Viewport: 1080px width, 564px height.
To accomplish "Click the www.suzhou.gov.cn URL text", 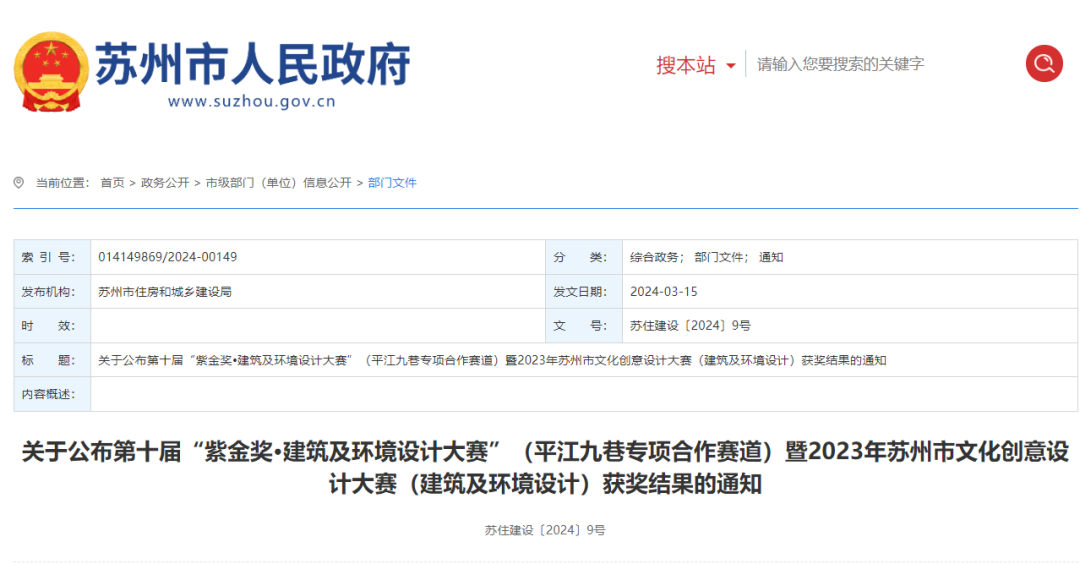I will 252,101.
